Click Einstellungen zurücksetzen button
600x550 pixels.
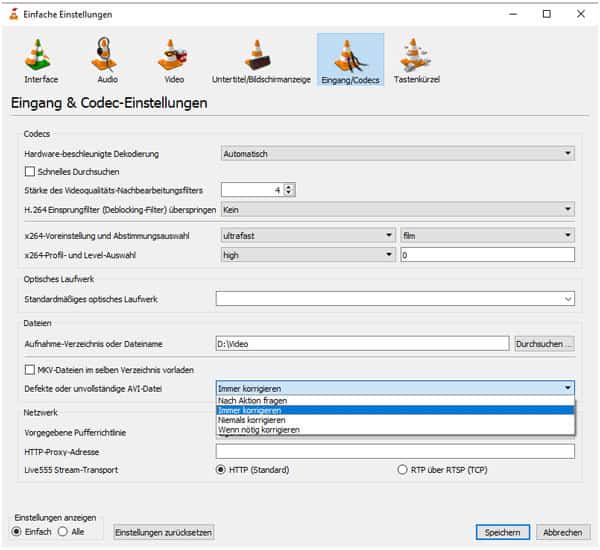click(163, 532)
